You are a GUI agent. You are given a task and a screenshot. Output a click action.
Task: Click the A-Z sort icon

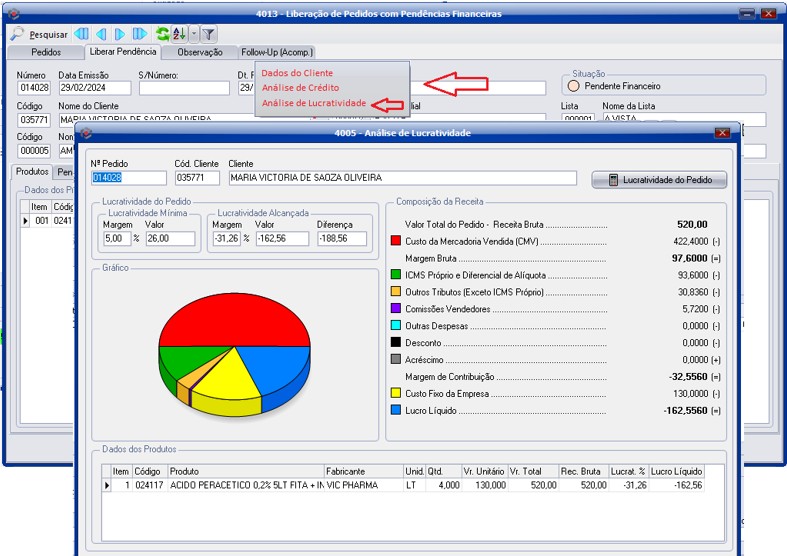[x=179, y=34]
